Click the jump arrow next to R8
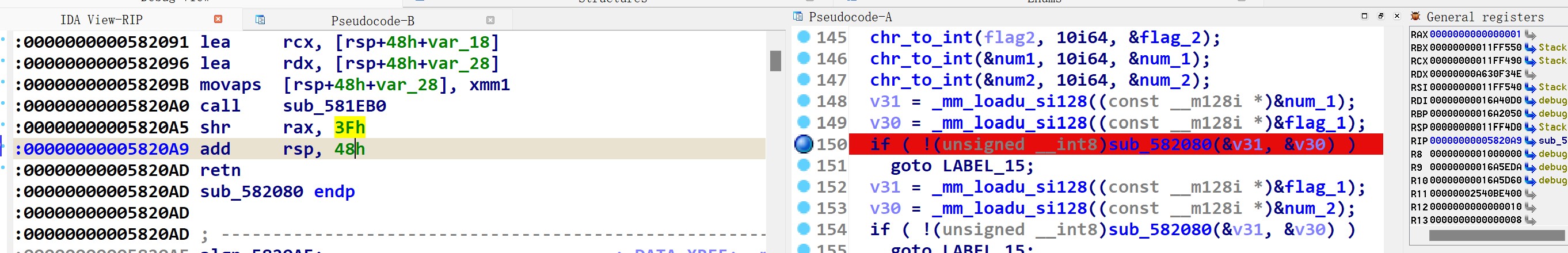The height and width of the screenshot is (253, 1568). click(1529, 155)
